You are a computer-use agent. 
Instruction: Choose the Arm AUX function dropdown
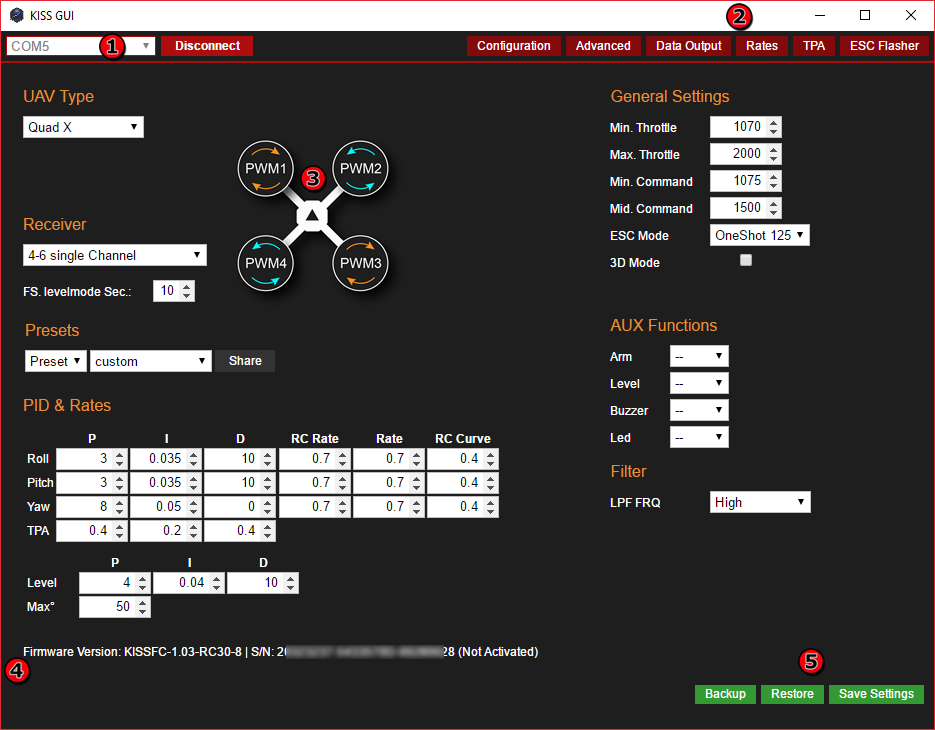698,357
